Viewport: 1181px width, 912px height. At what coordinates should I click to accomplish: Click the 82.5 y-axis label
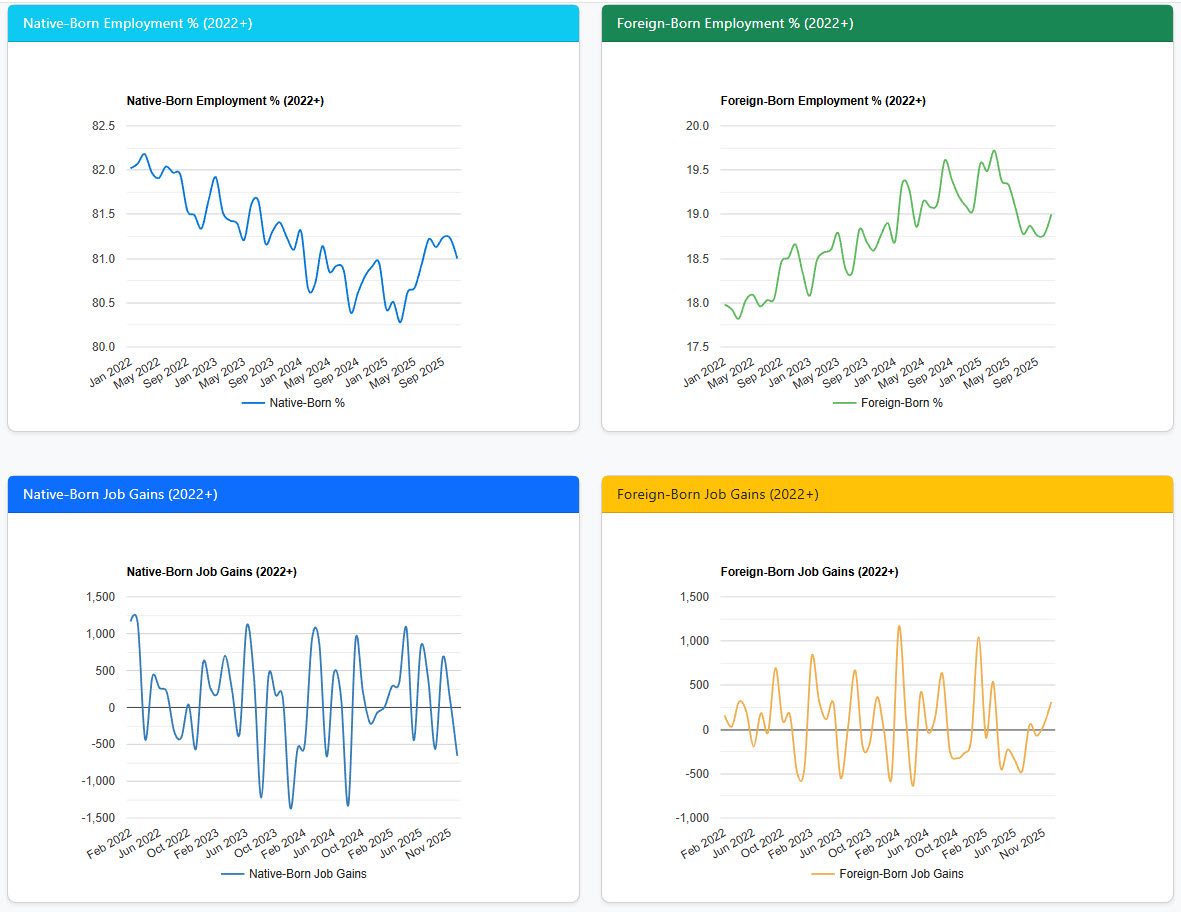point(103,126)
